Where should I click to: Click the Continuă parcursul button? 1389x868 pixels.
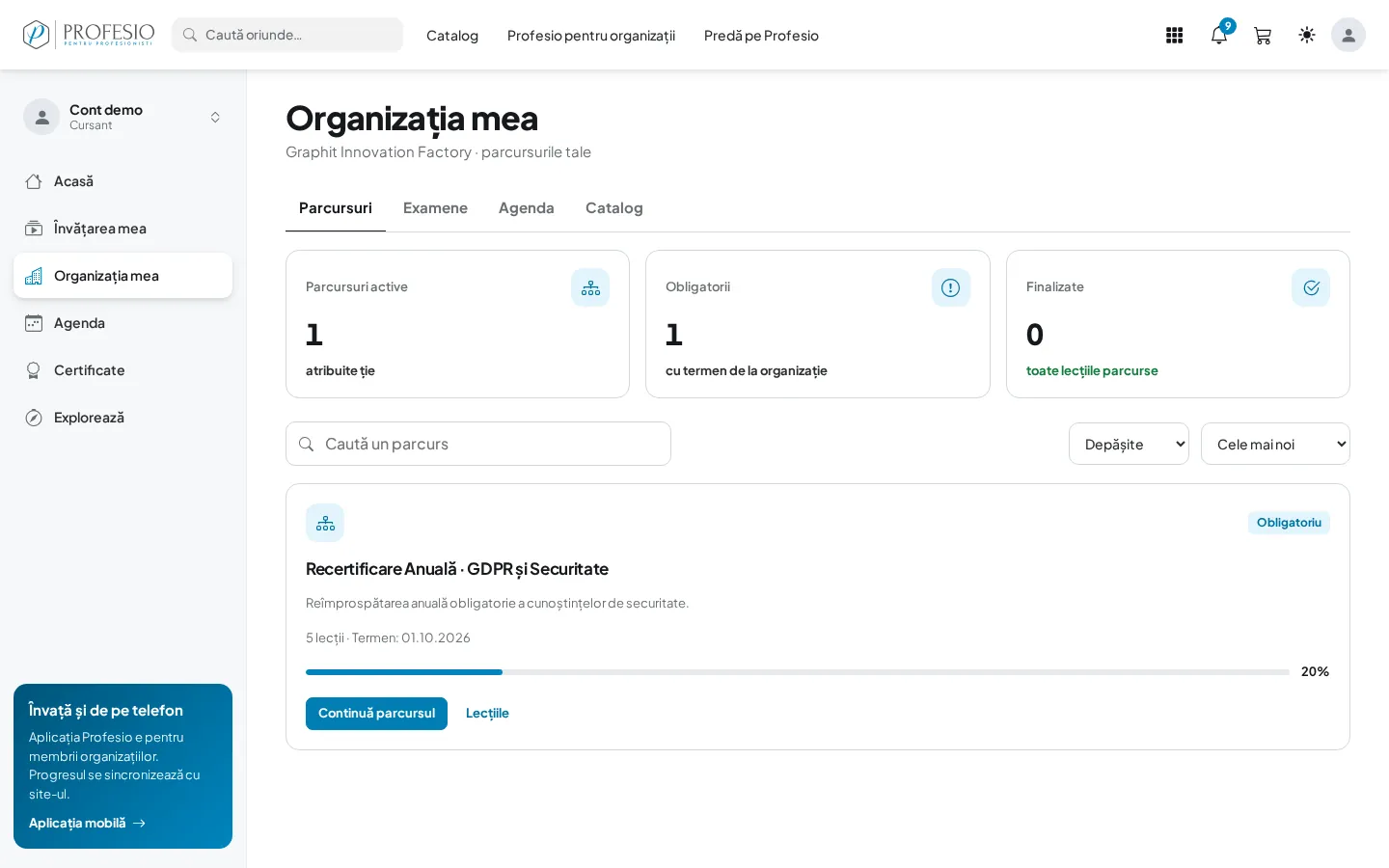pyautogui.click(x=376, y=714)
